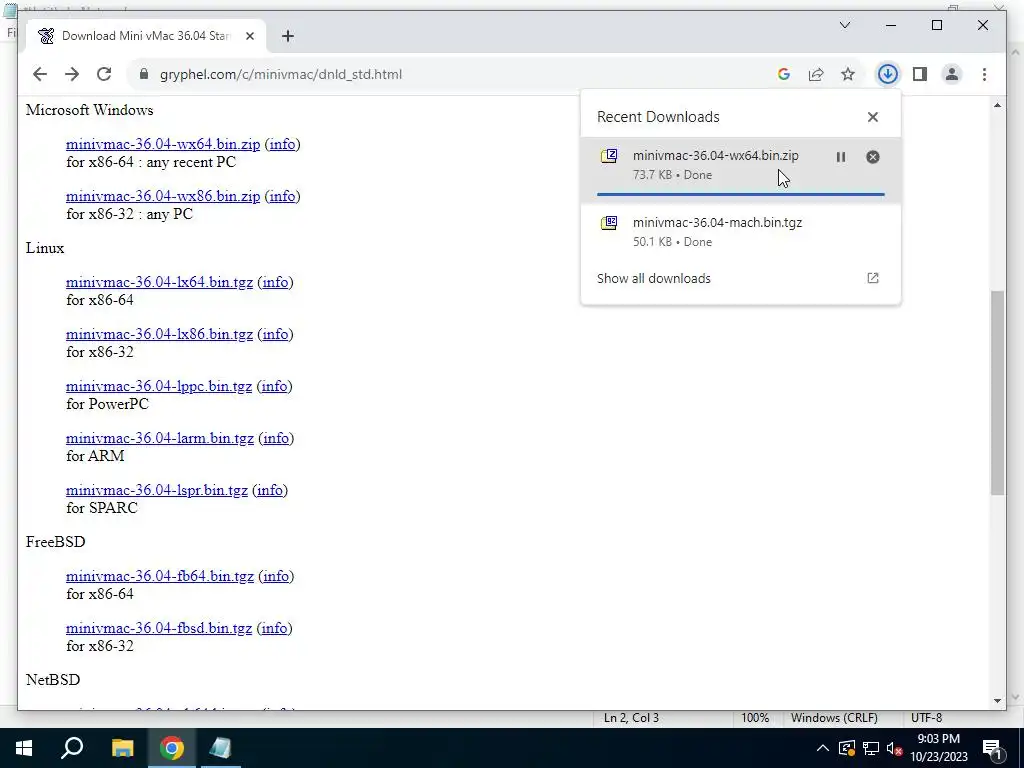This screenshot has width=1024, height=768.
Task: View site information via lock icon
Action: (x=144, y=74)
